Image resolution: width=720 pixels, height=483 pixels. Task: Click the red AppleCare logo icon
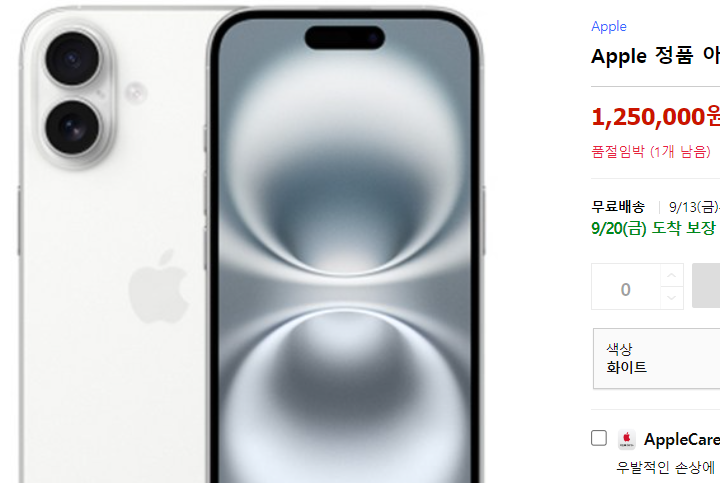(x=627, y=439)
